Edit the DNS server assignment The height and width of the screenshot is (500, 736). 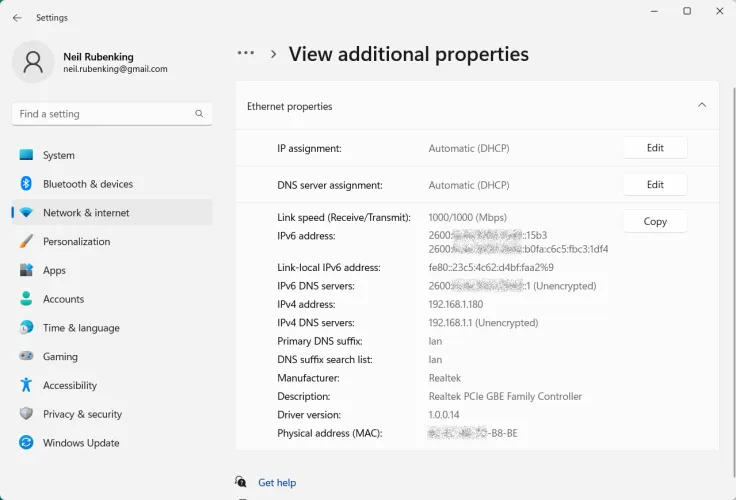tap(654, 185)
